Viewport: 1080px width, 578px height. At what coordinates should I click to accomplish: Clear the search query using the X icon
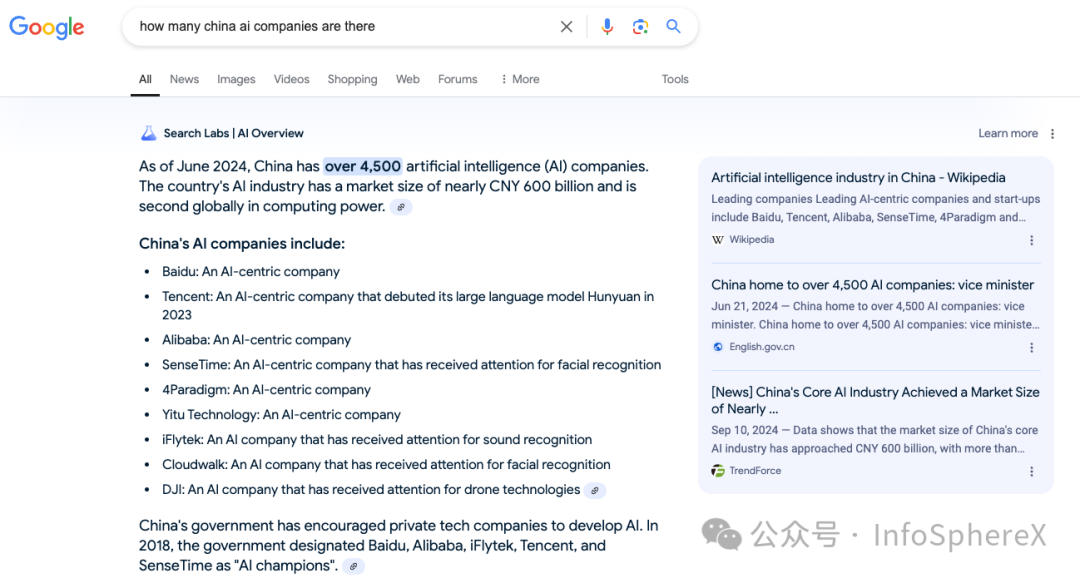coord(566,26)
